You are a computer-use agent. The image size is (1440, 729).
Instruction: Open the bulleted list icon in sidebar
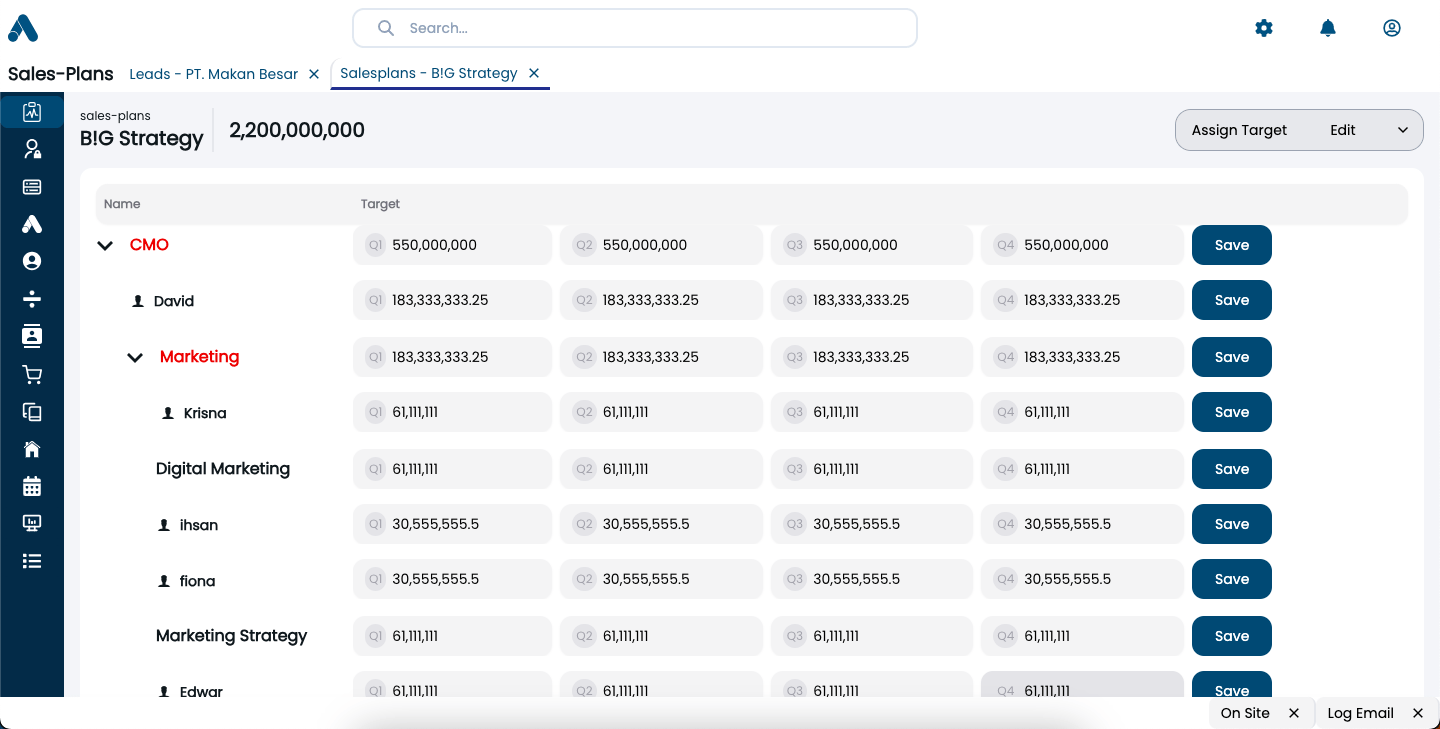(x=32, y=561)
